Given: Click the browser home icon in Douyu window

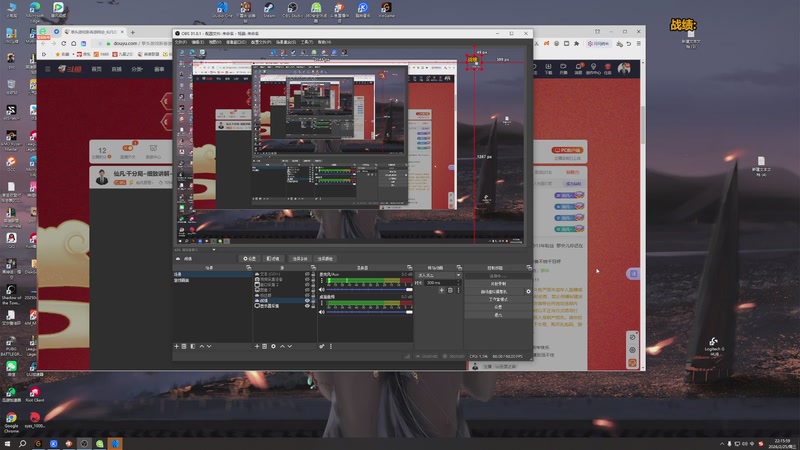Looking at the screenshot, I should point(73,44).
